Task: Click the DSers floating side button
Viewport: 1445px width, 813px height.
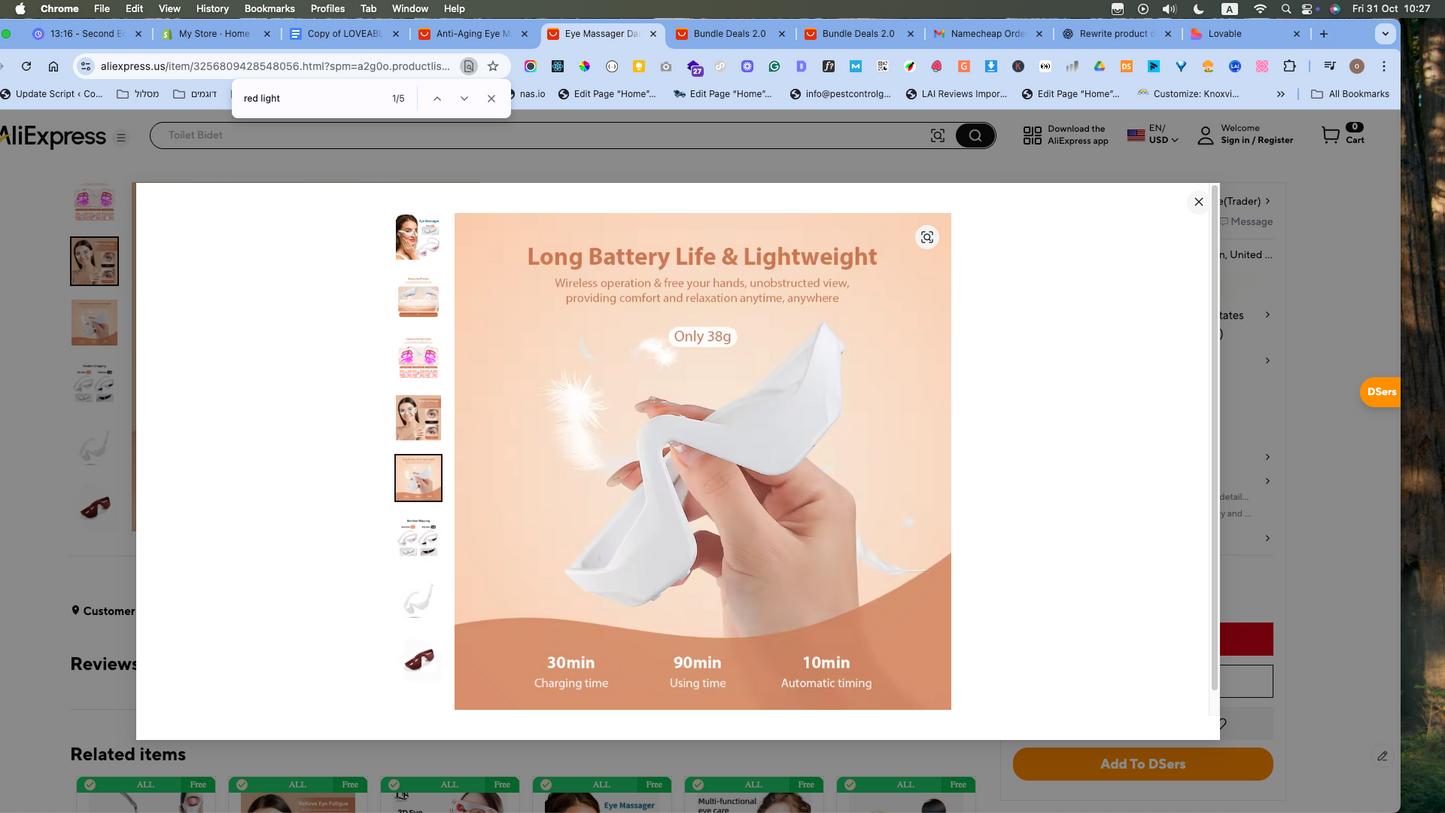Action: [x=1381, y=392]
